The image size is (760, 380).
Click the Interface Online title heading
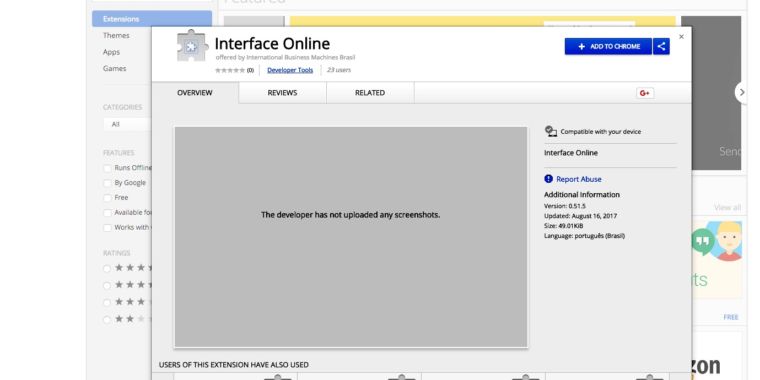[272, 44]
